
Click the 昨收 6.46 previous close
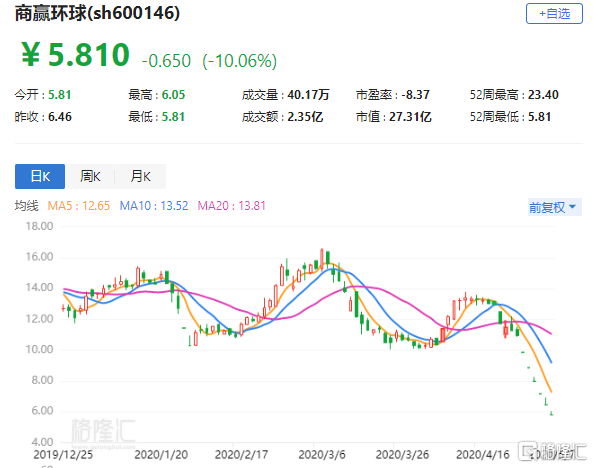click(x=43, y=117)
